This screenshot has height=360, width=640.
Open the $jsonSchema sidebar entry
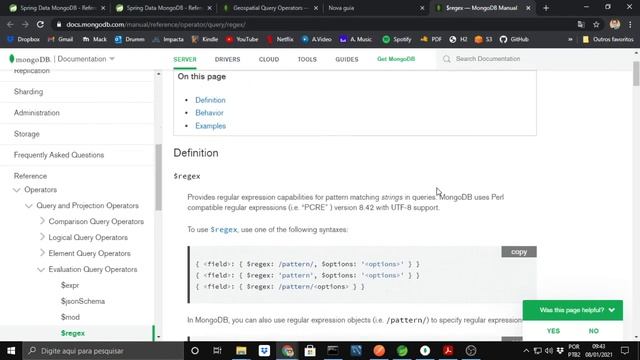coord(83,301)
